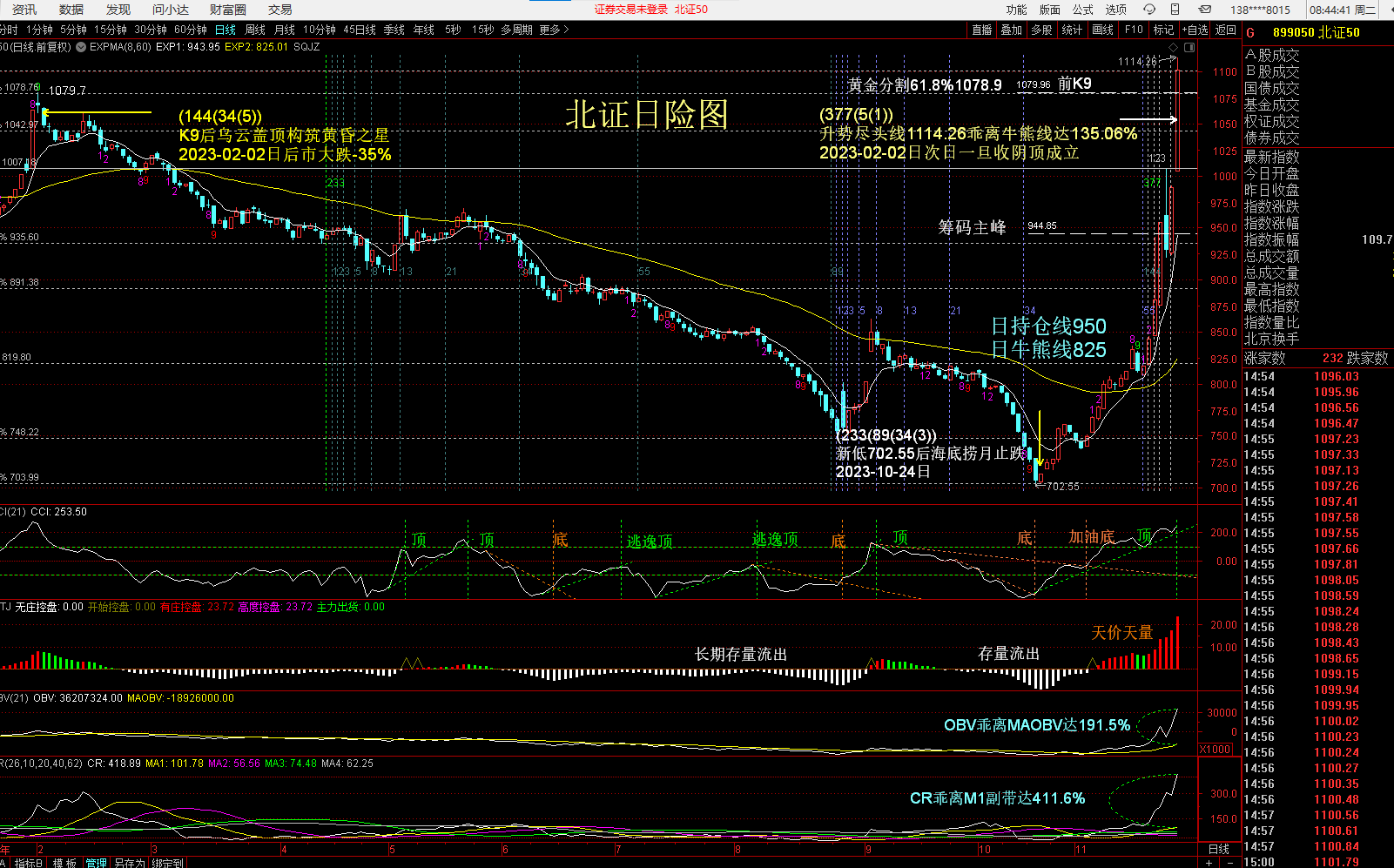The image size is (1394, 868).
Task: Click the F10 company info button
Action: 1134,30
